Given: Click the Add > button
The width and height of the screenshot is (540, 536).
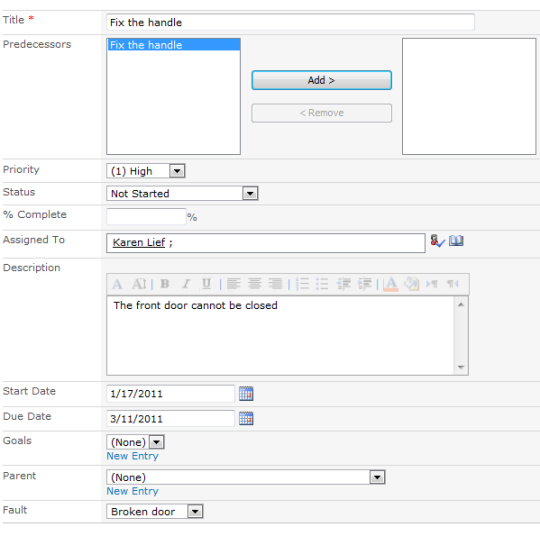Looking at the screenshot, I should click(322, 80).
